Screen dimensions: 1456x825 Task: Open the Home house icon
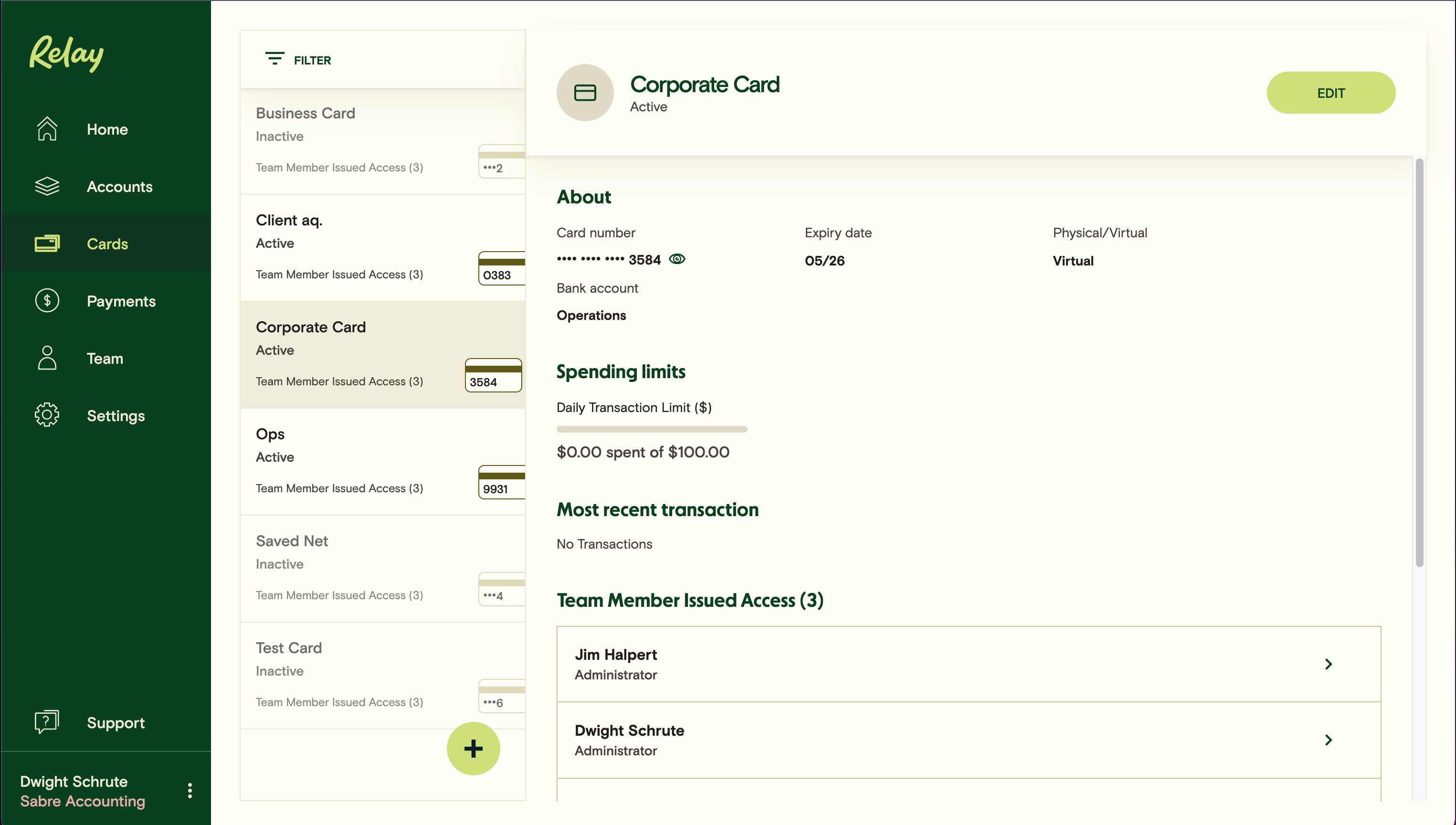(x=47, y=129)
